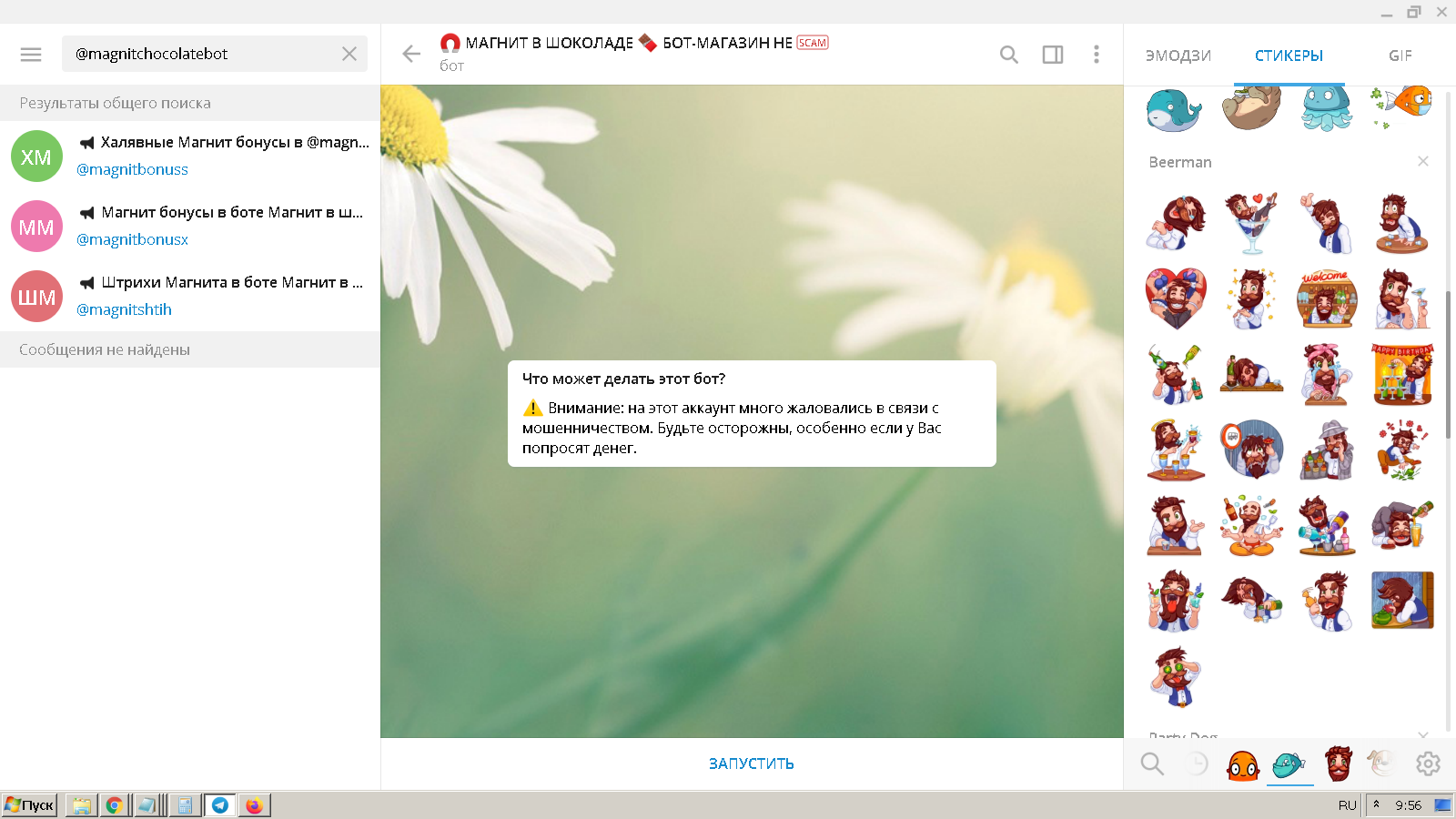
Task: Remove the Beerman sticker set
Action: tap(1423, 161)
